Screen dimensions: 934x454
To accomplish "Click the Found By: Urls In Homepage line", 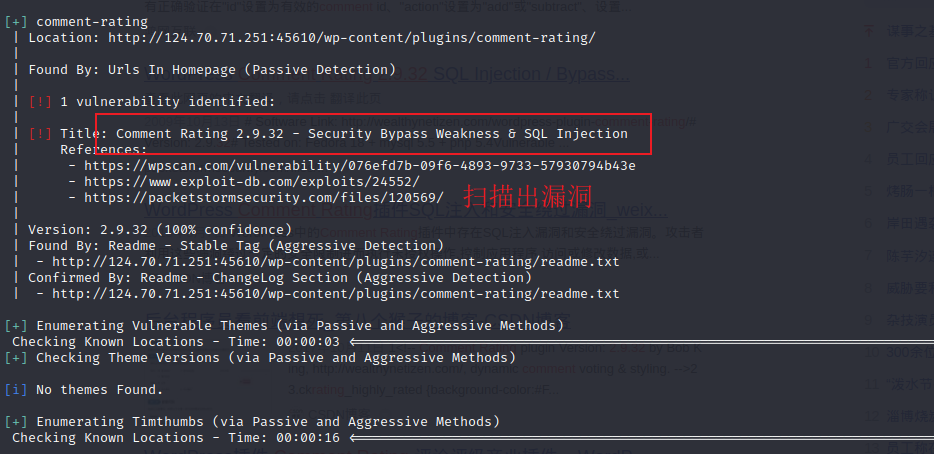I will [211, 70].
